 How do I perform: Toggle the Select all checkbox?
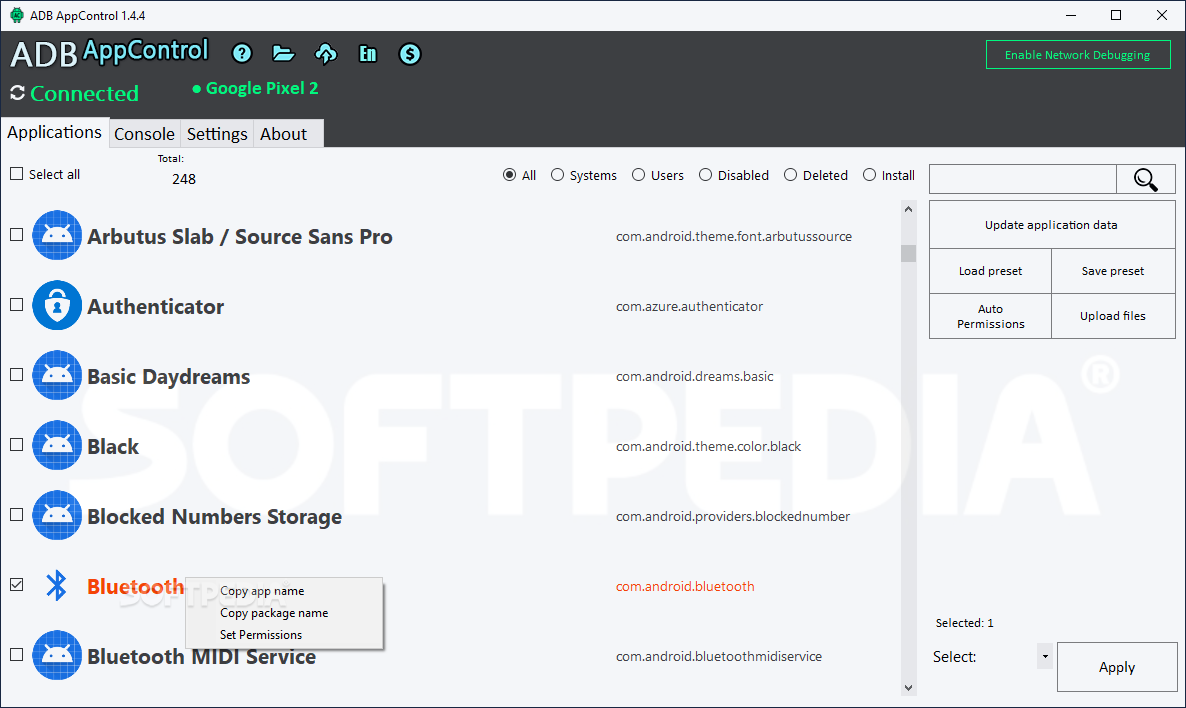(17, 174)
